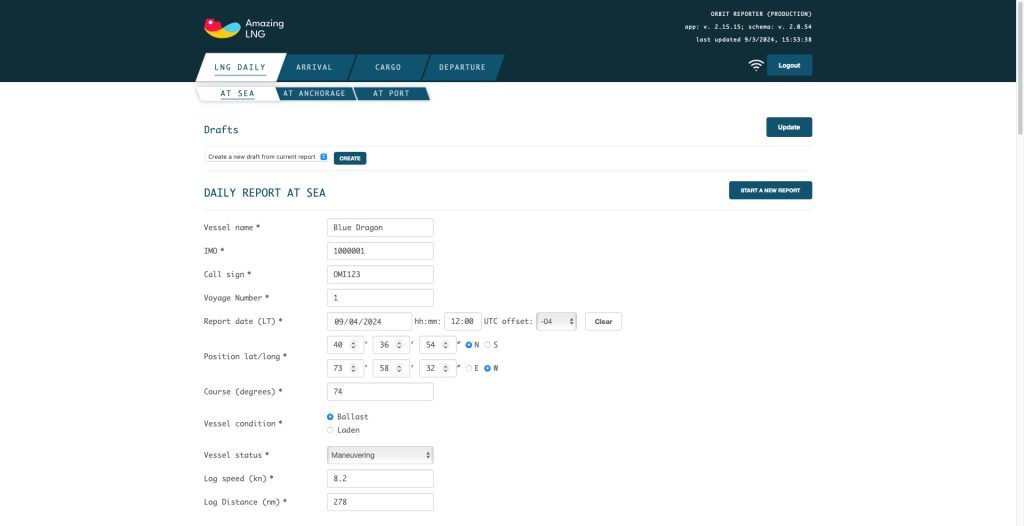Focus the Log Distance field

tap(380, 502)
